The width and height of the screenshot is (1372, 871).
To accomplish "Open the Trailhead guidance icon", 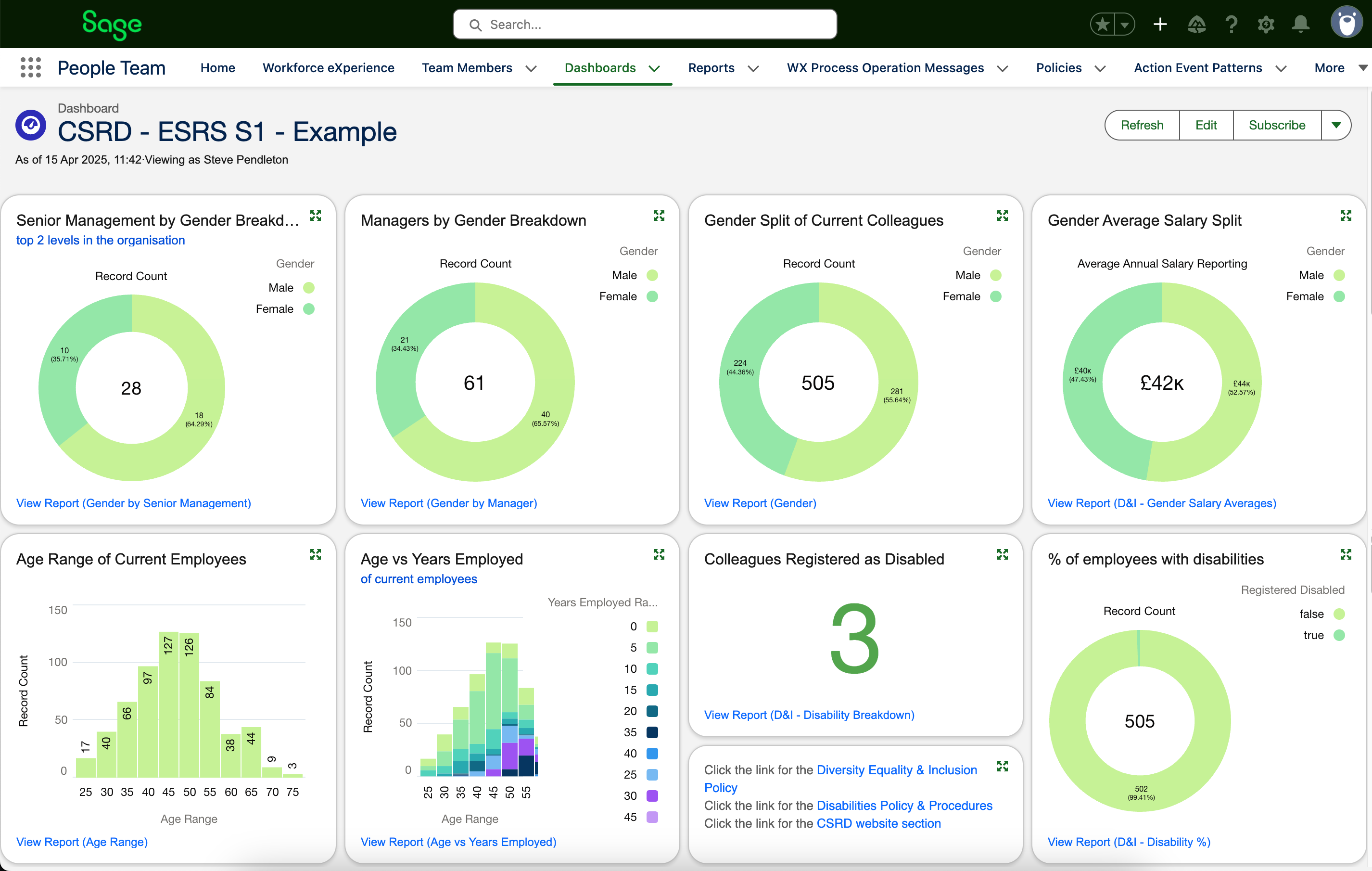I will click(1196, 25).
